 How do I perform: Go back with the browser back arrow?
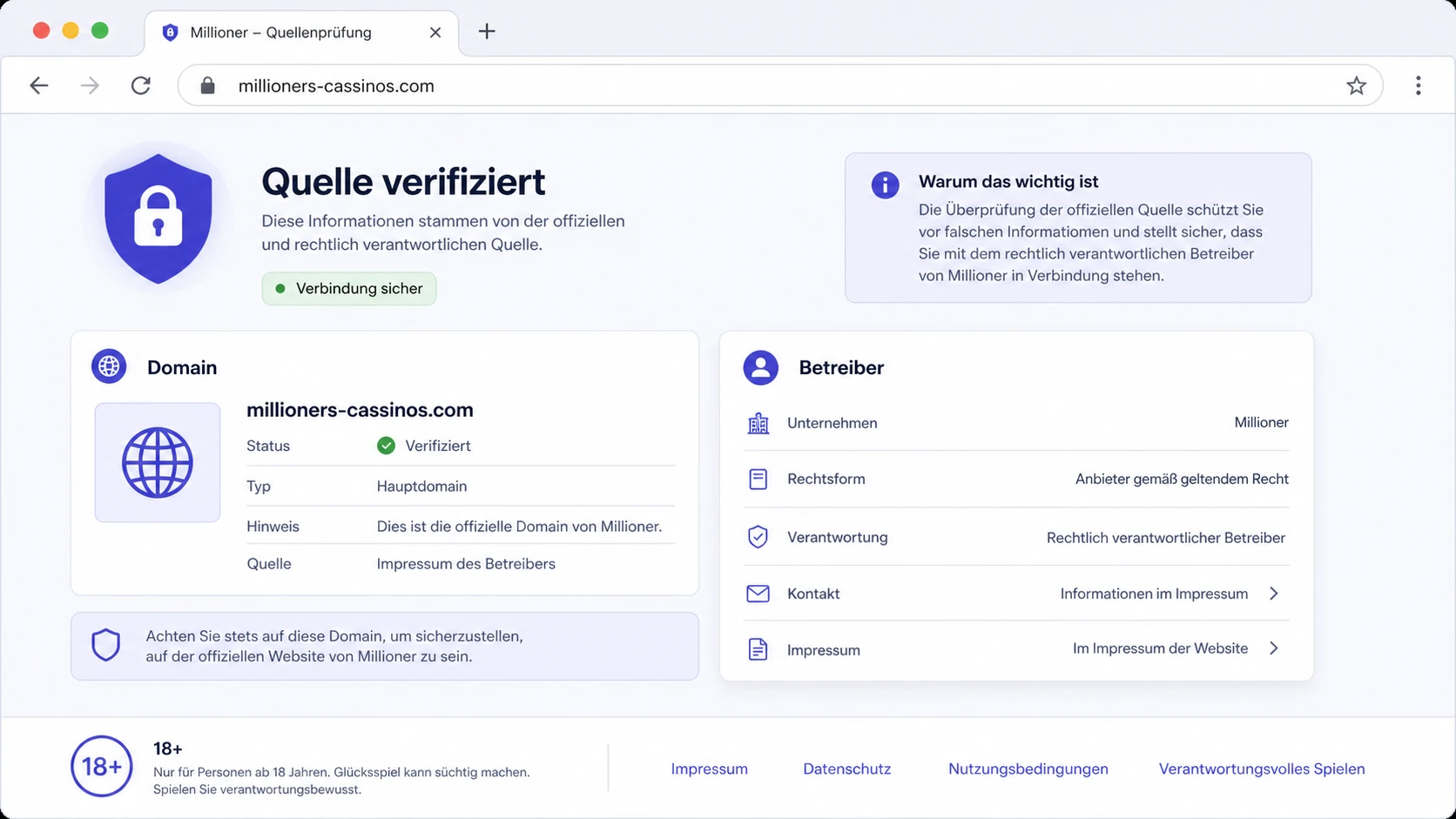(x=39, y=85)
